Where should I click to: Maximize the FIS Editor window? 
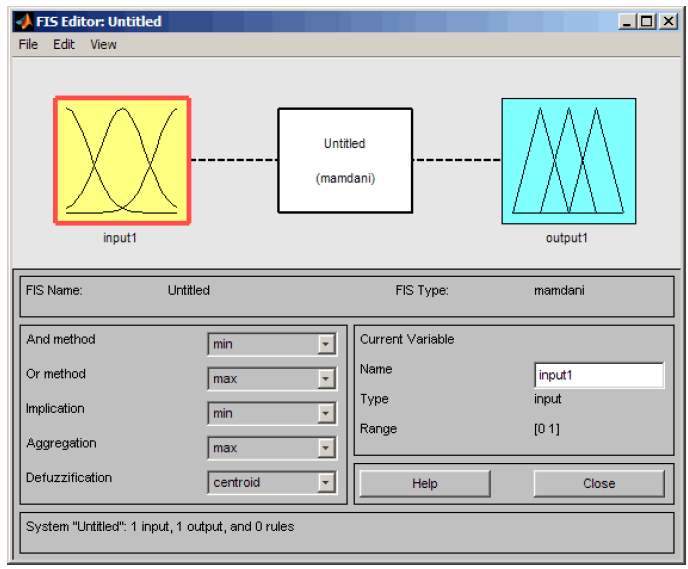[x=647, y=21]
